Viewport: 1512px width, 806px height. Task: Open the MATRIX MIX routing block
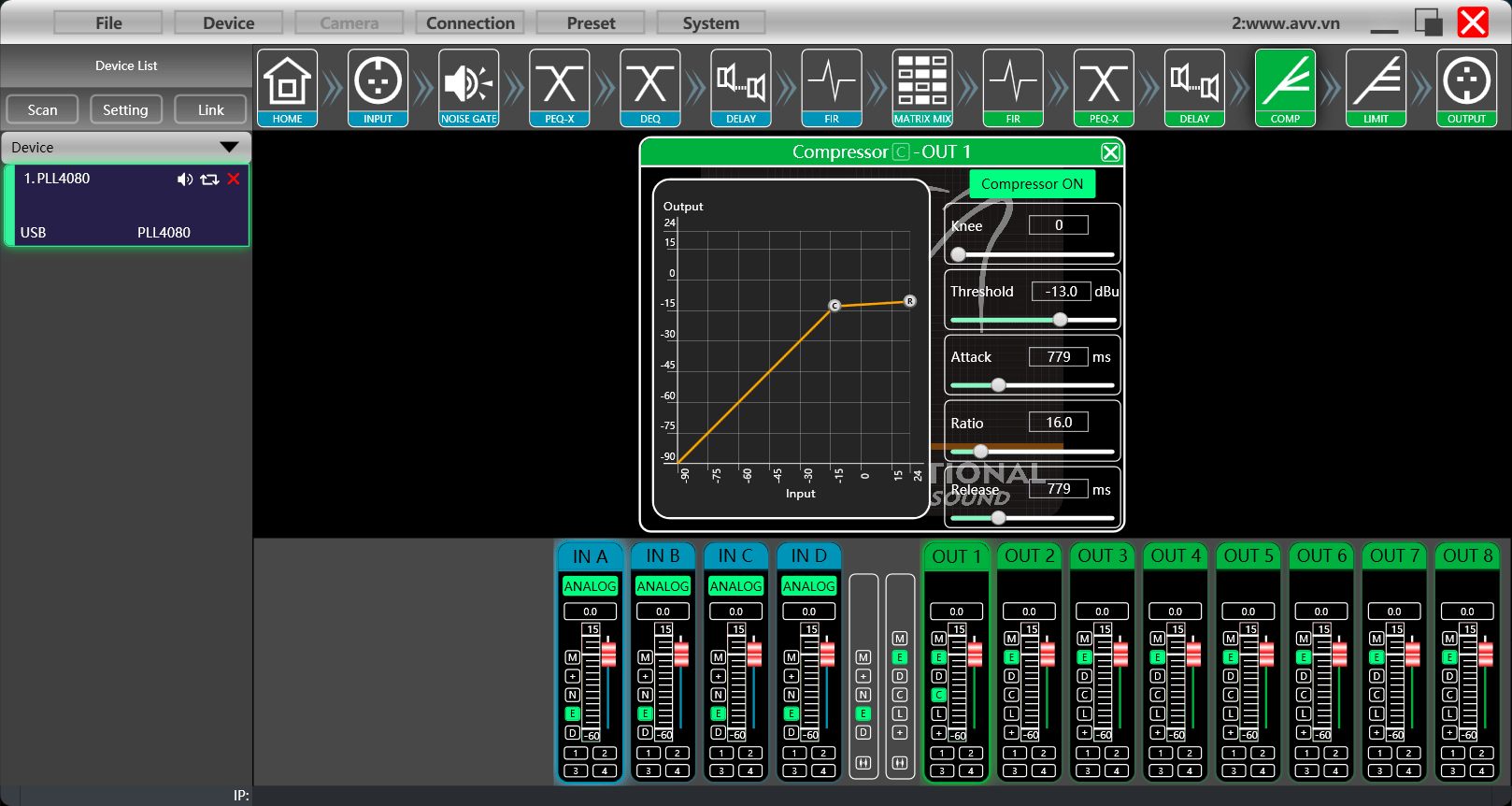(x=922, y=88)
